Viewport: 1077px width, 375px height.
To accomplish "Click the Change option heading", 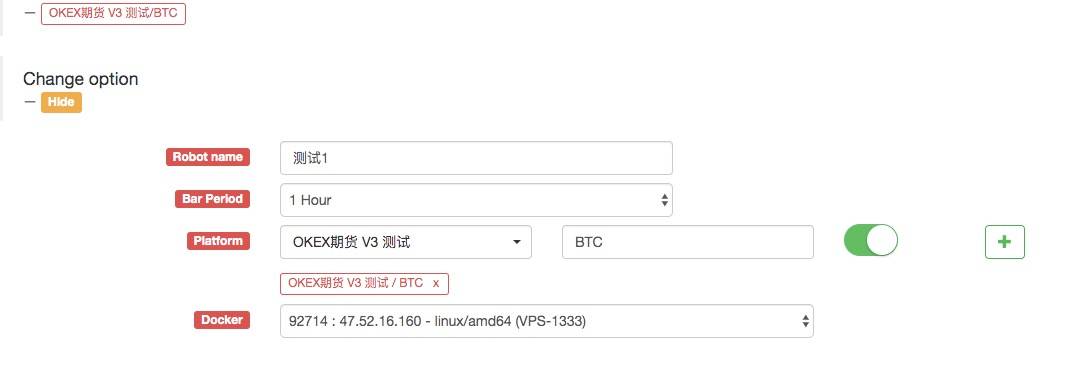I will point(80,79).
